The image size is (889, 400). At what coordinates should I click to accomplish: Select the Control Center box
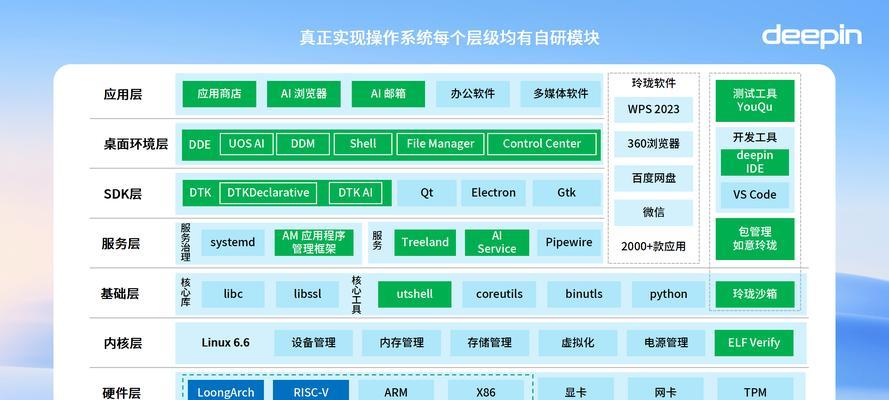pos(542,144)
